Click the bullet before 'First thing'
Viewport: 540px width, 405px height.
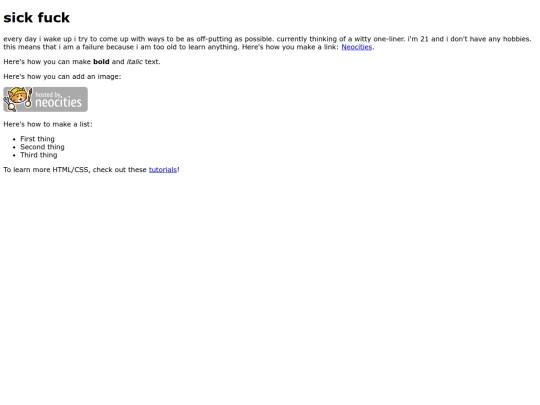click(x=14, y=139)
